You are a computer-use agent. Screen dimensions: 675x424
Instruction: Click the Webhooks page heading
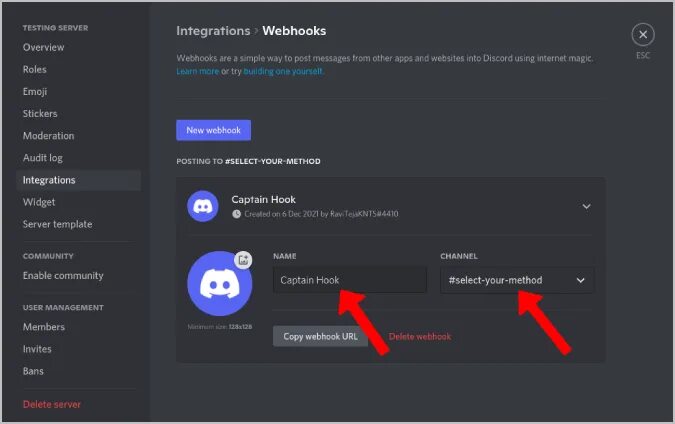tap(294, 31)
